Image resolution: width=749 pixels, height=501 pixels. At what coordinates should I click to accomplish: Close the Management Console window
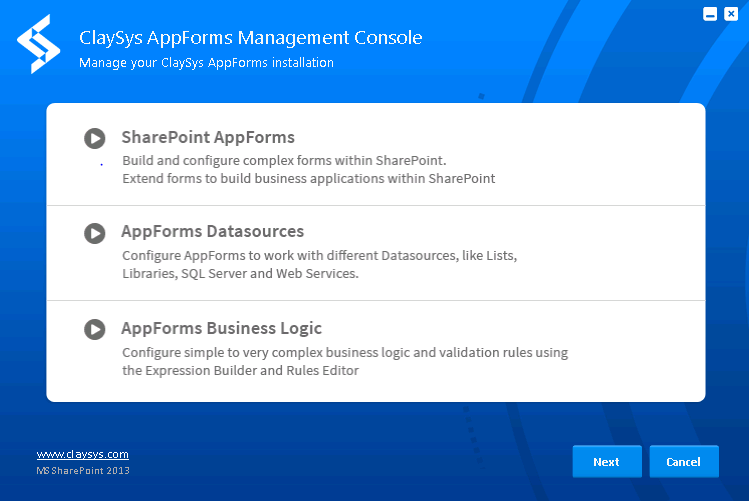(731, 14)
